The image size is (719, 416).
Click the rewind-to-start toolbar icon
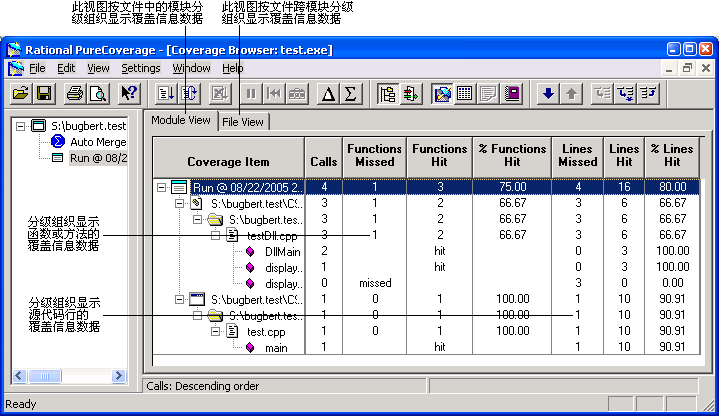point(274,94)
